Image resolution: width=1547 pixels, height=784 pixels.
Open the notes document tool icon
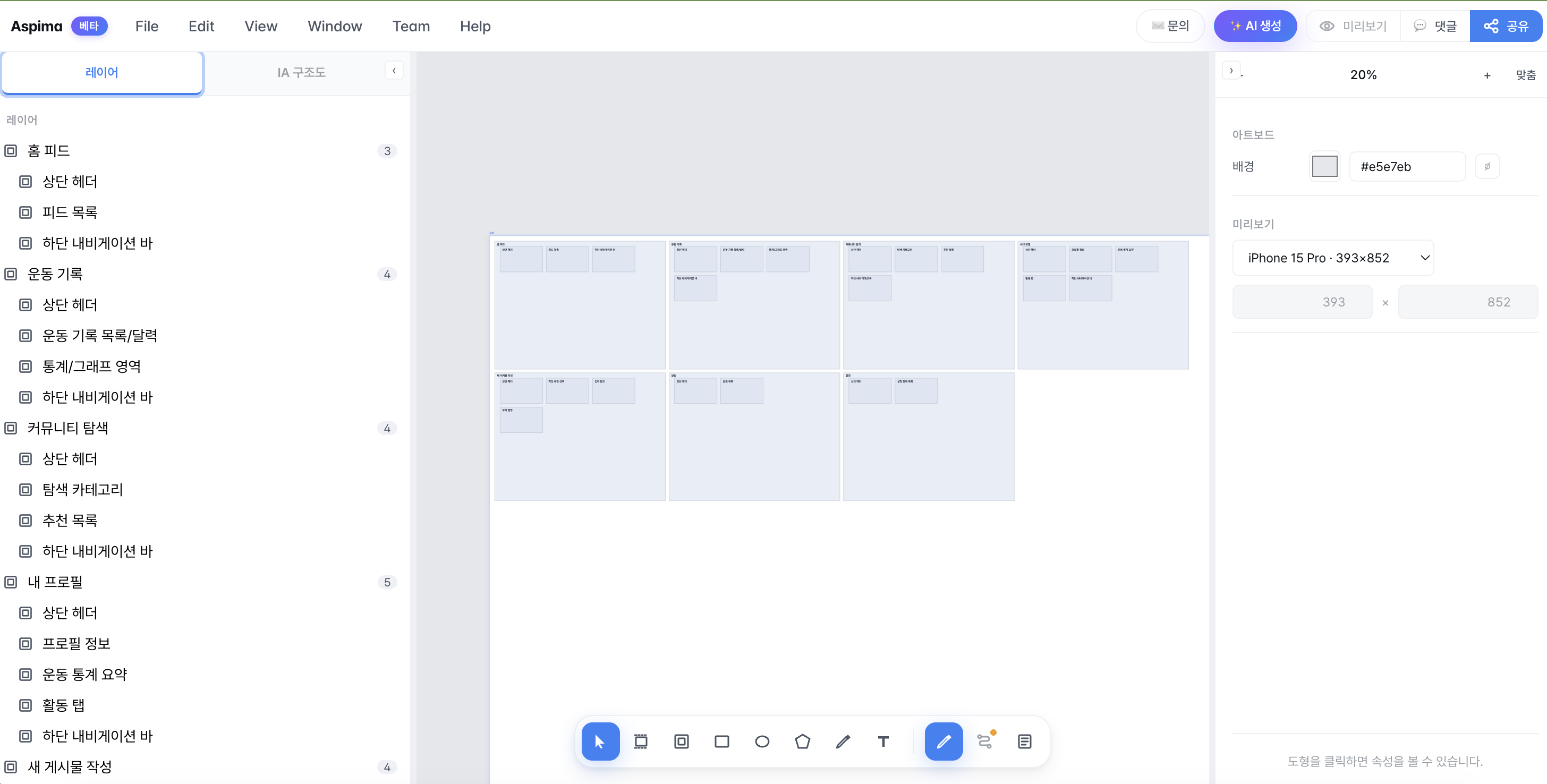tap(1025, 742)
